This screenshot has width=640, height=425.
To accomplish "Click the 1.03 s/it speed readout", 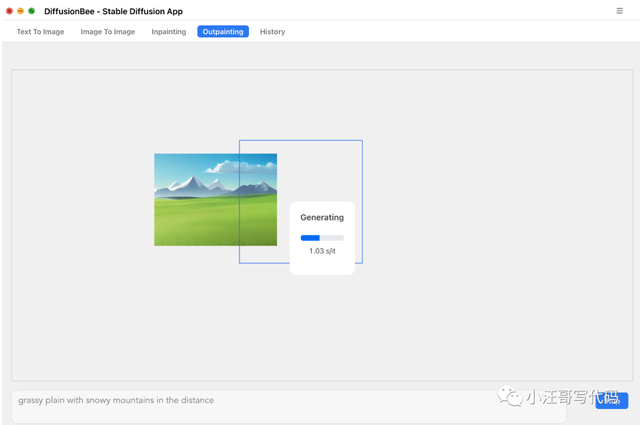I will (322, 251).
